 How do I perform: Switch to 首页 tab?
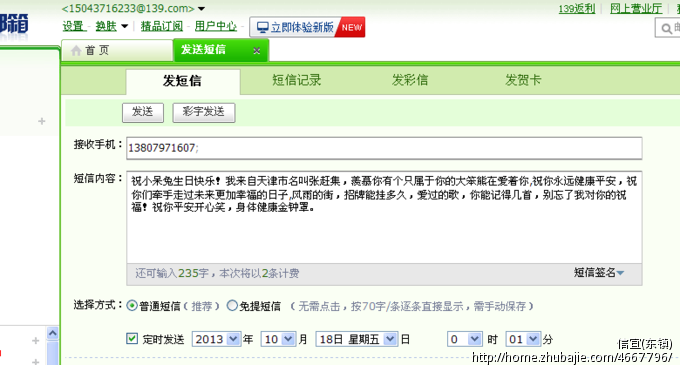tap(117, 50)
